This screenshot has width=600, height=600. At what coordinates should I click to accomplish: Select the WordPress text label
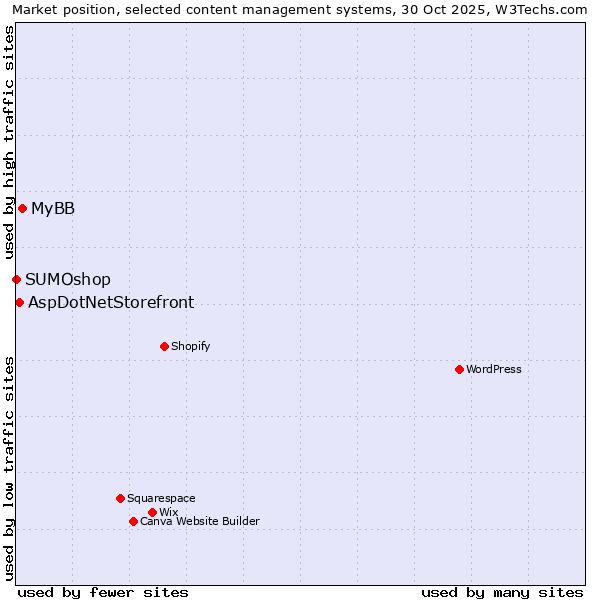(x=494, y=369)
